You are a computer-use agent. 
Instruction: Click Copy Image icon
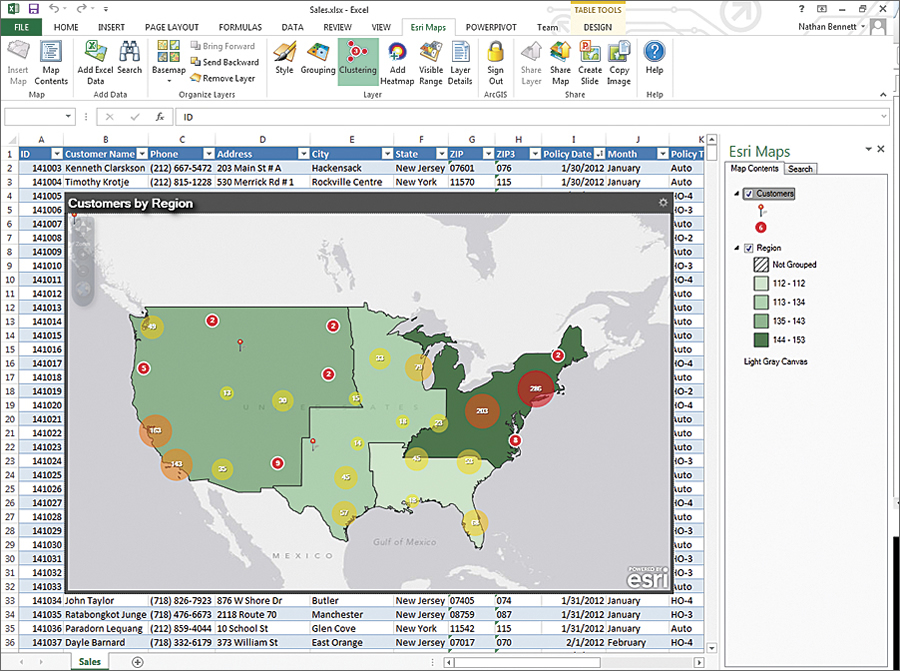(619, 63)
